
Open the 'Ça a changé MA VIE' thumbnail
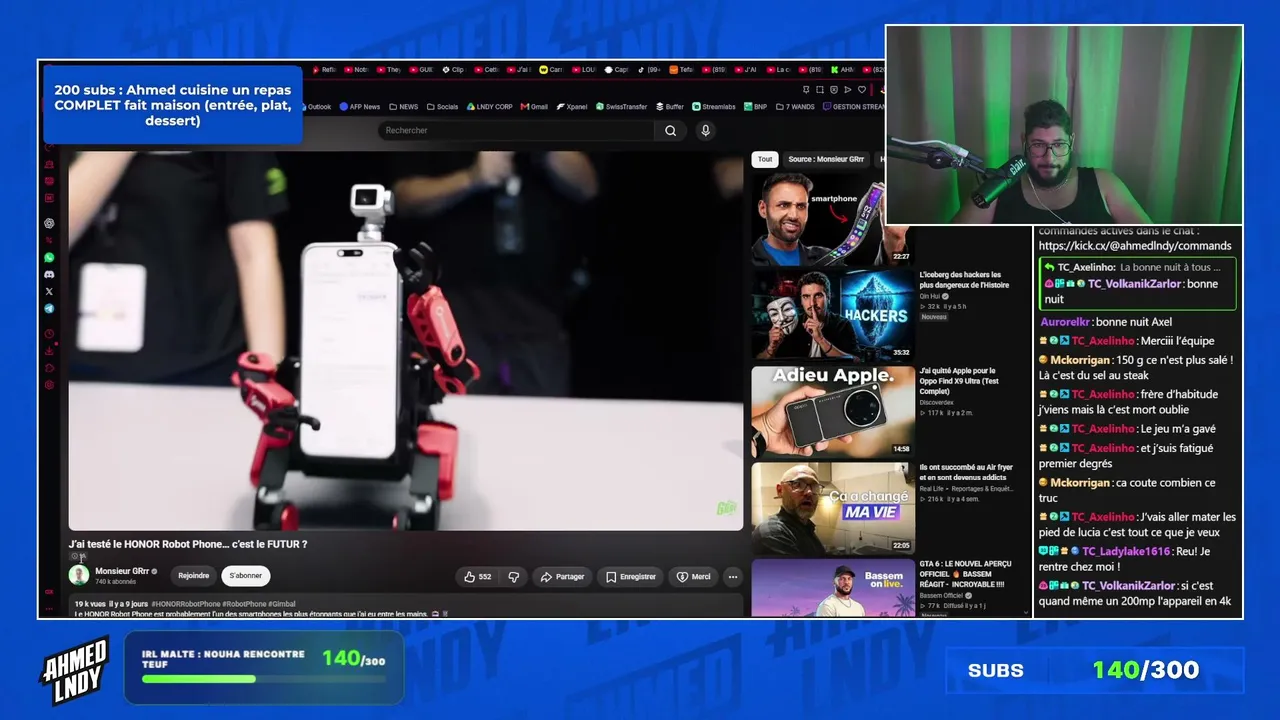pos(833,508)
